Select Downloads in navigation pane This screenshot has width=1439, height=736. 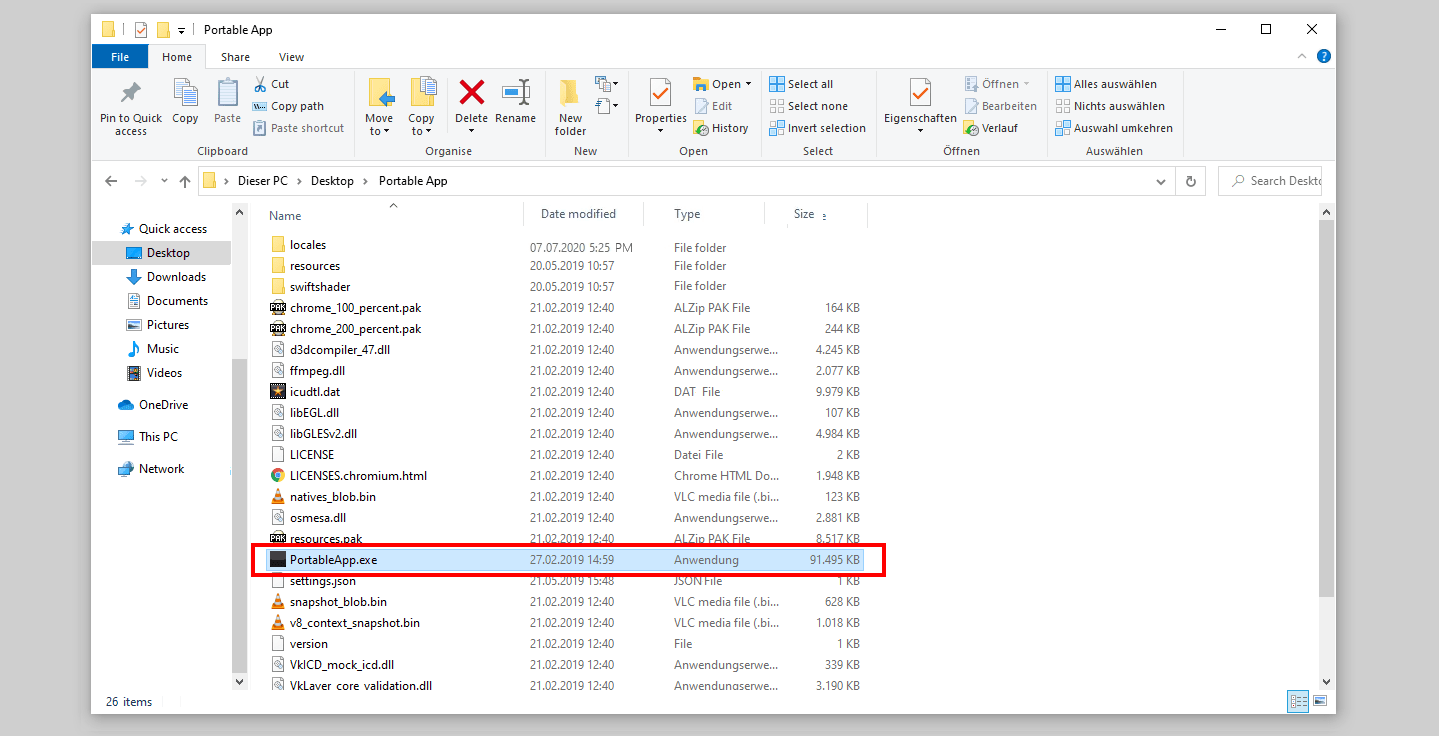166,277
